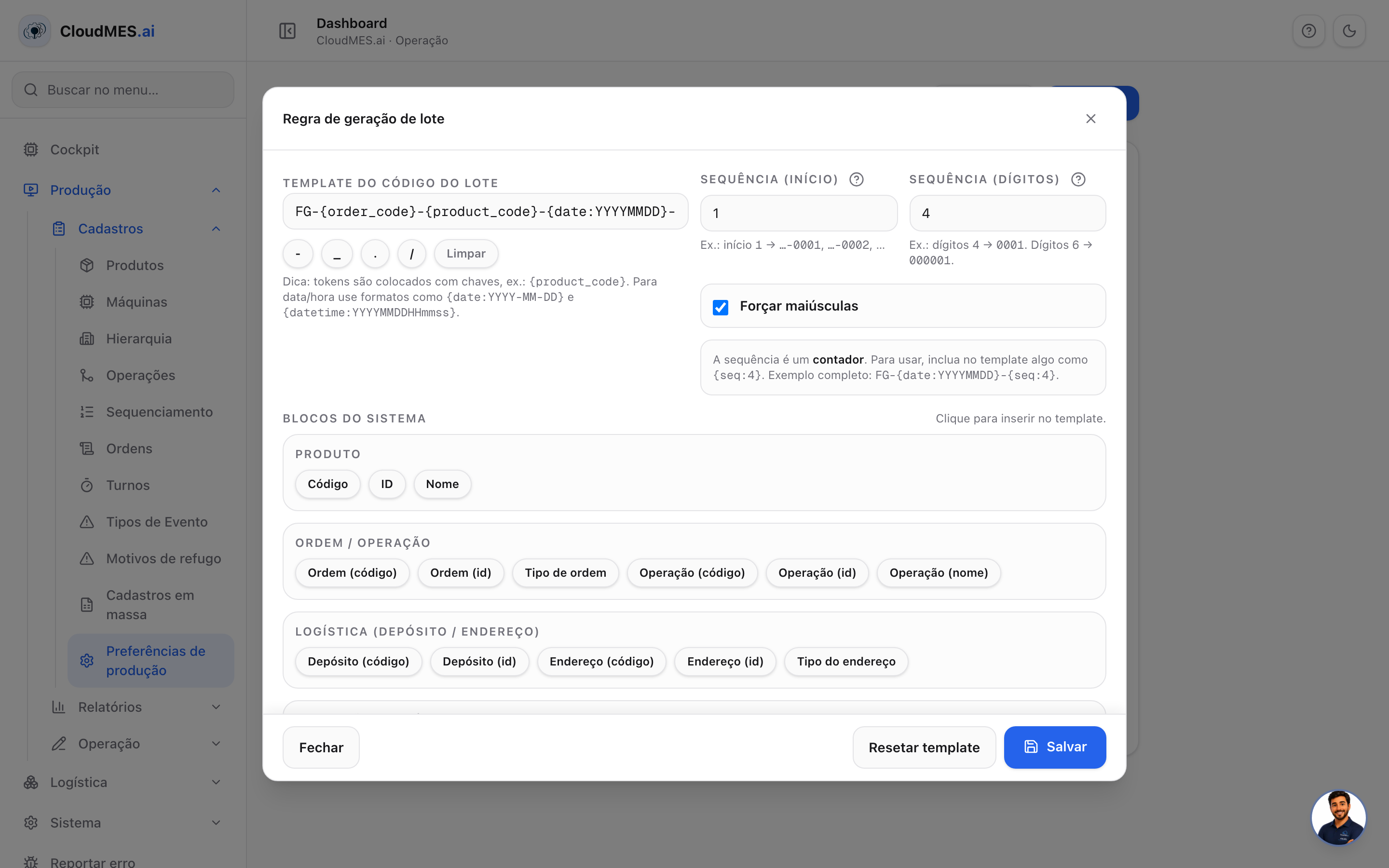The image size is (1389, 868).
Task: Toggle the sidebar collapse panel icon
Action: (287, 31)
